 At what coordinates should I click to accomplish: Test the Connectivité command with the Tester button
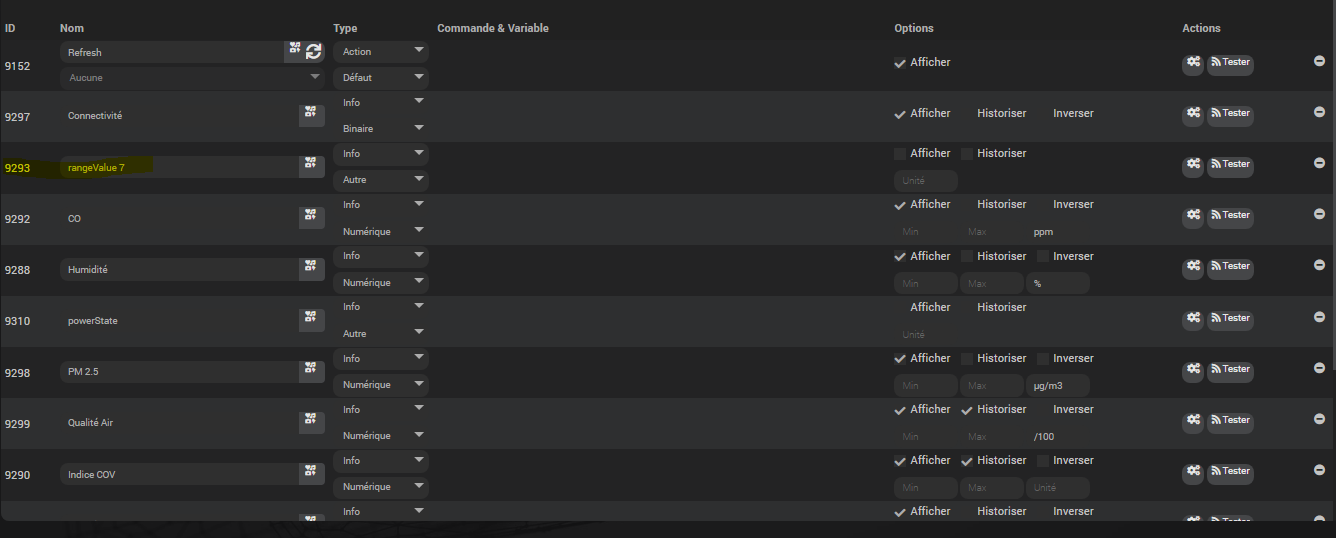tap(1230, 114)
